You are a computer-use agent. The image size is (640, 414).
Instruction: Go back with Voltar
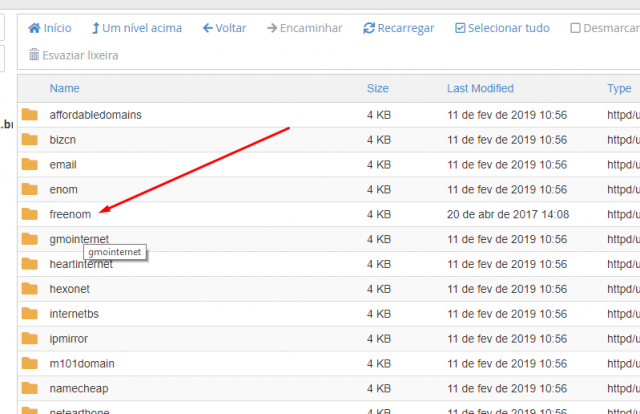click(224, 28)
